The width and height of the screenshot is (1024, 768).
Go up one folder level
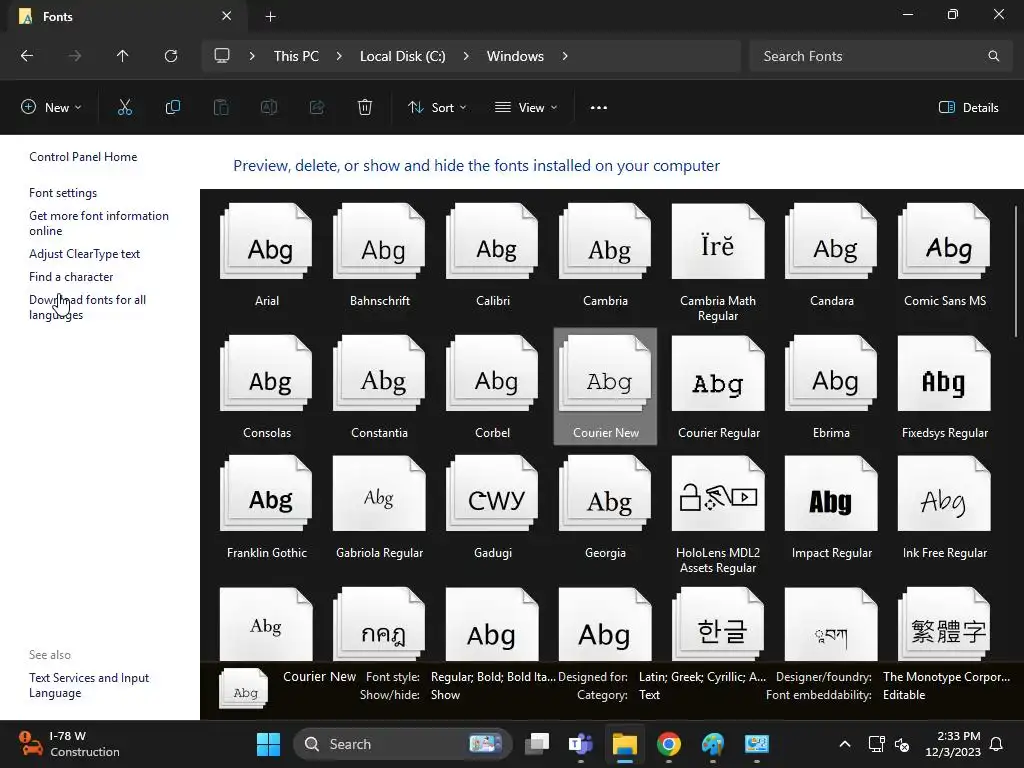coord(122,56)
